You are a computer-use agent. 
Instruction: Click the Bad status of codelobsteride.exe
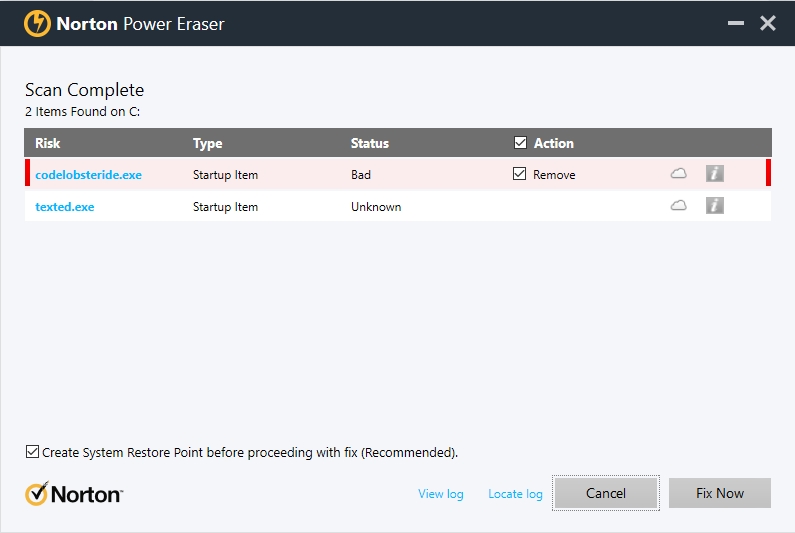click(360, 175)
